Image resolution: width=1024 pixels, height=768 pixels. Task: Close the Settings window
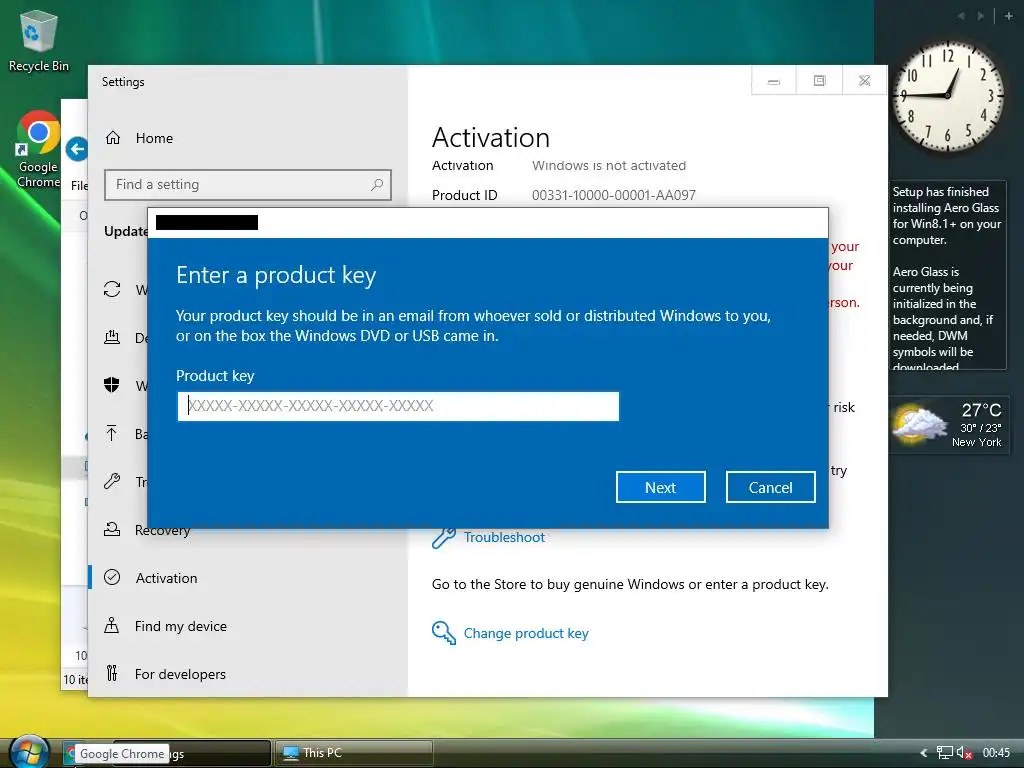tap(865, 81)
